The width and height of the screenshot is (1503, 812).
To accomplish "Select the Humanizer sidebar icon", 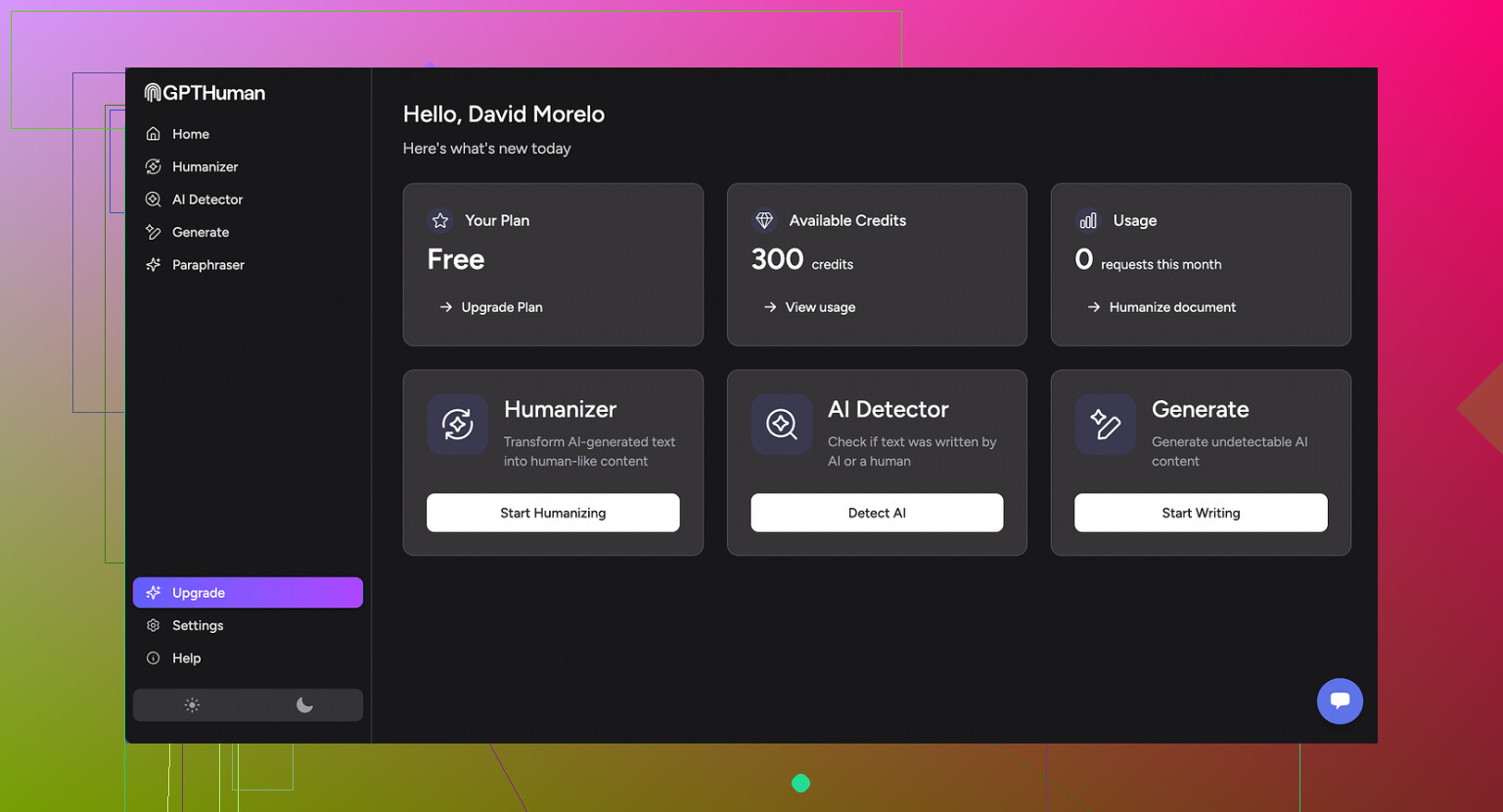I will 155,166.
